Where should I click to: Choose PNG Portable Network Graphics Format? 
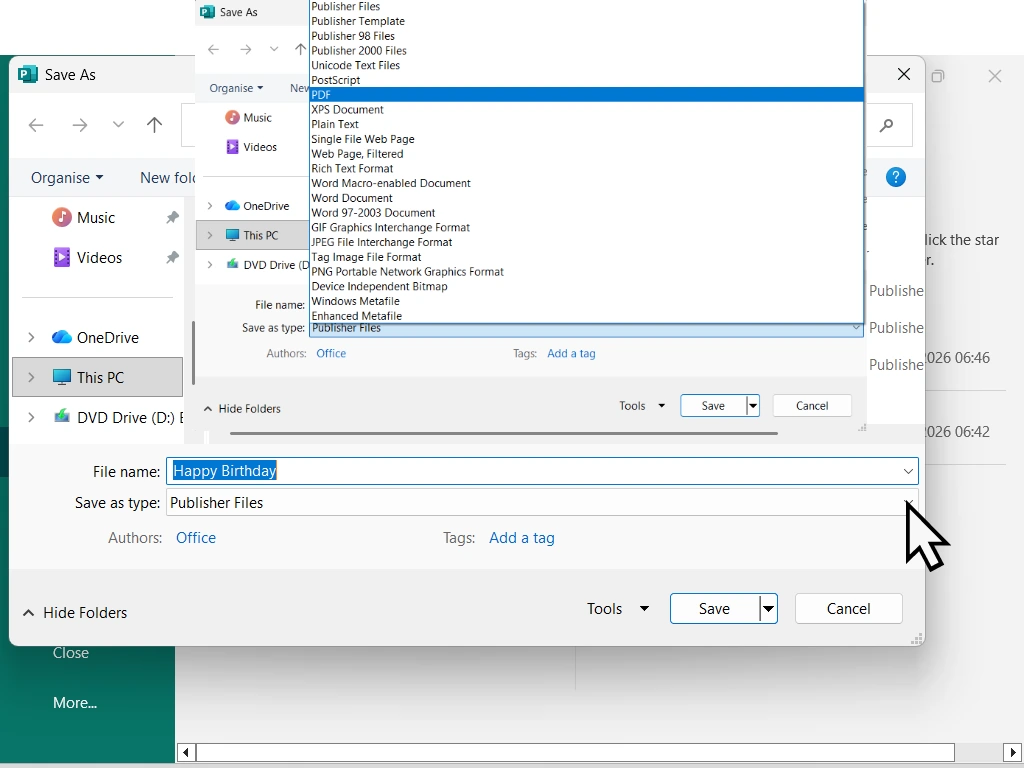pos(586,272)
